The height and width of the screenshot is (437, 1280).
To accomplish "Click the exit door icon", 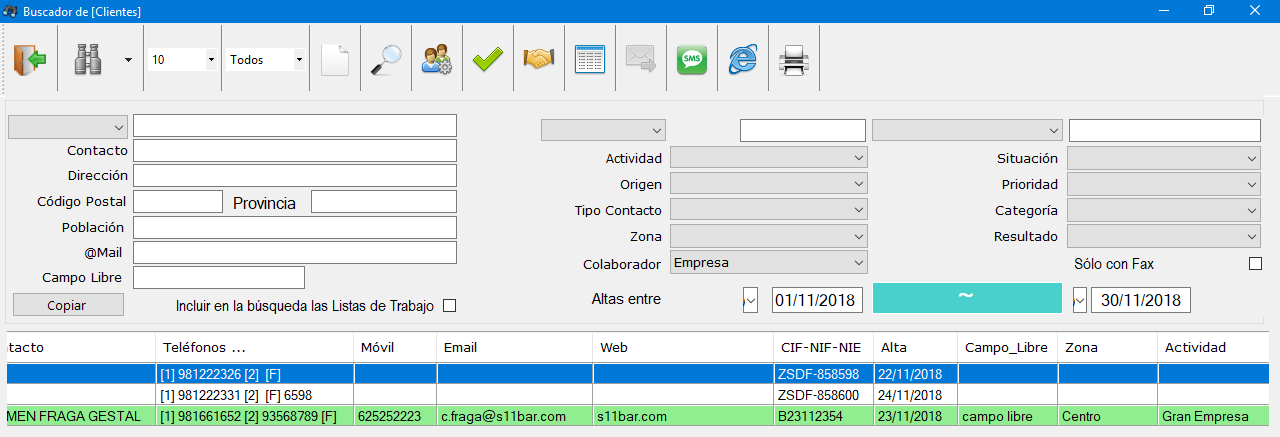I will (30, 60).
